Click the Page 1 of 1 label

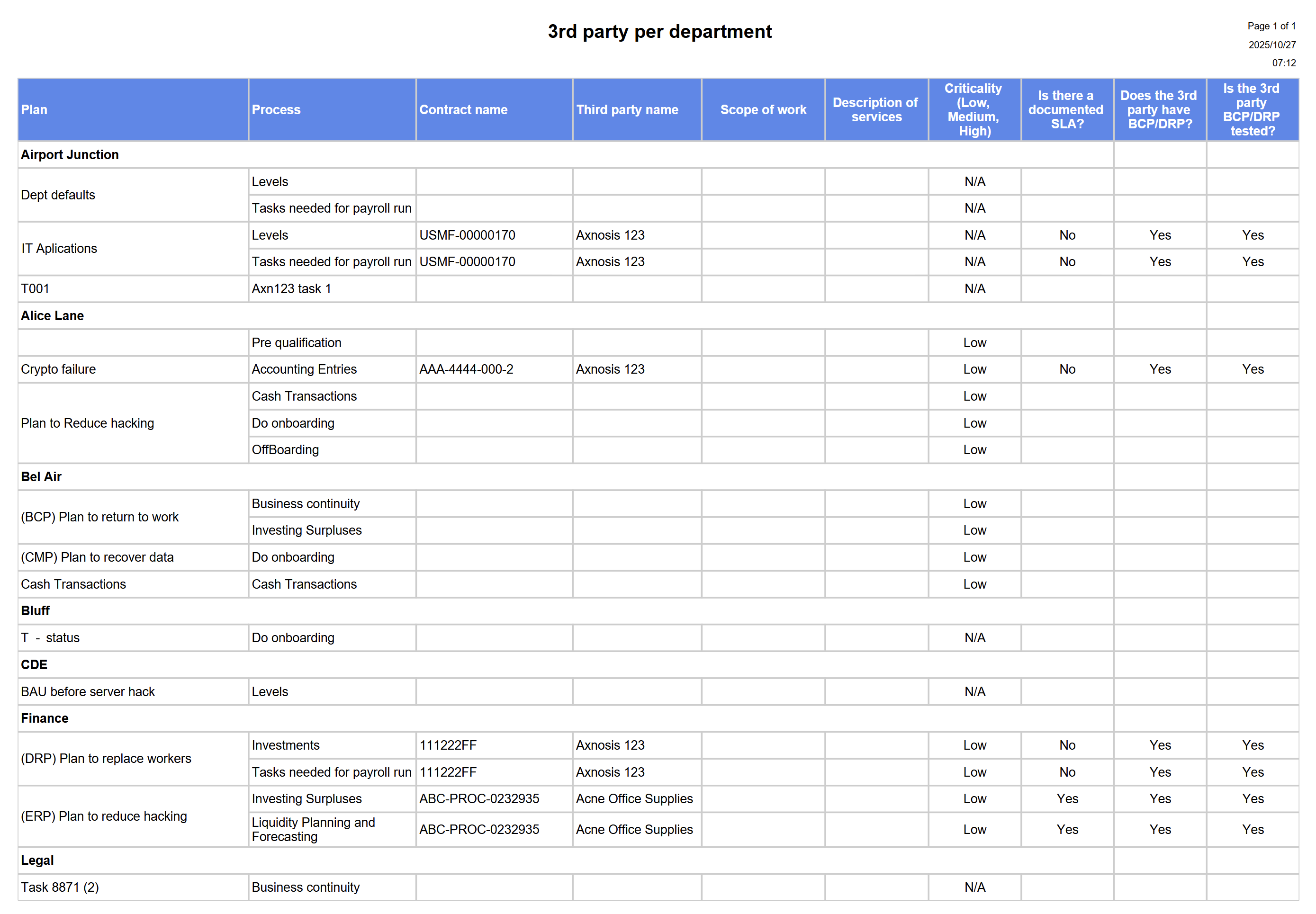coord(1271,27)
